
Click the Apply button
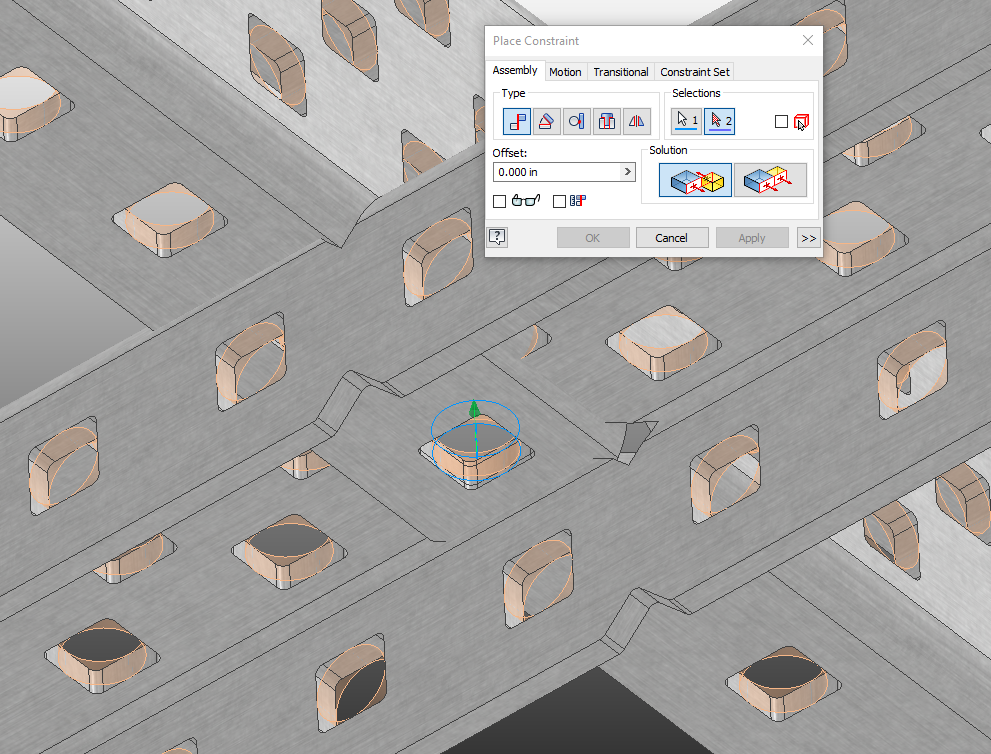click(x=752, y=238)
